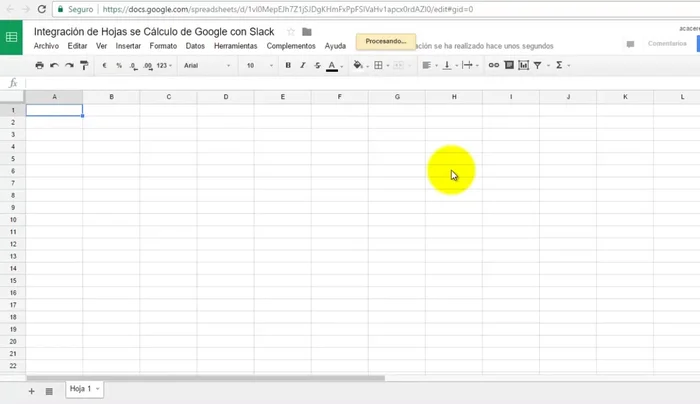Toggle bold text formatting
This screenshot has height=404, width=700.
[288, 65]
